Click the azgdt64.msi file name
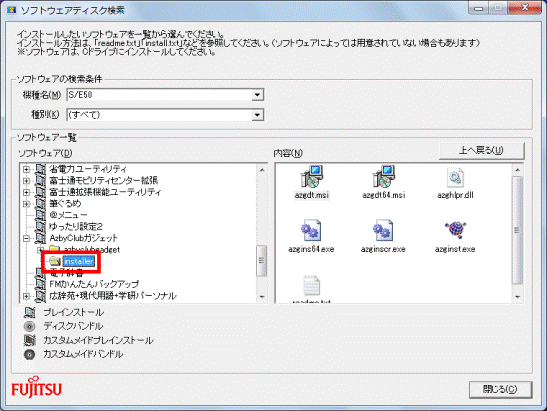 (383, 195)
